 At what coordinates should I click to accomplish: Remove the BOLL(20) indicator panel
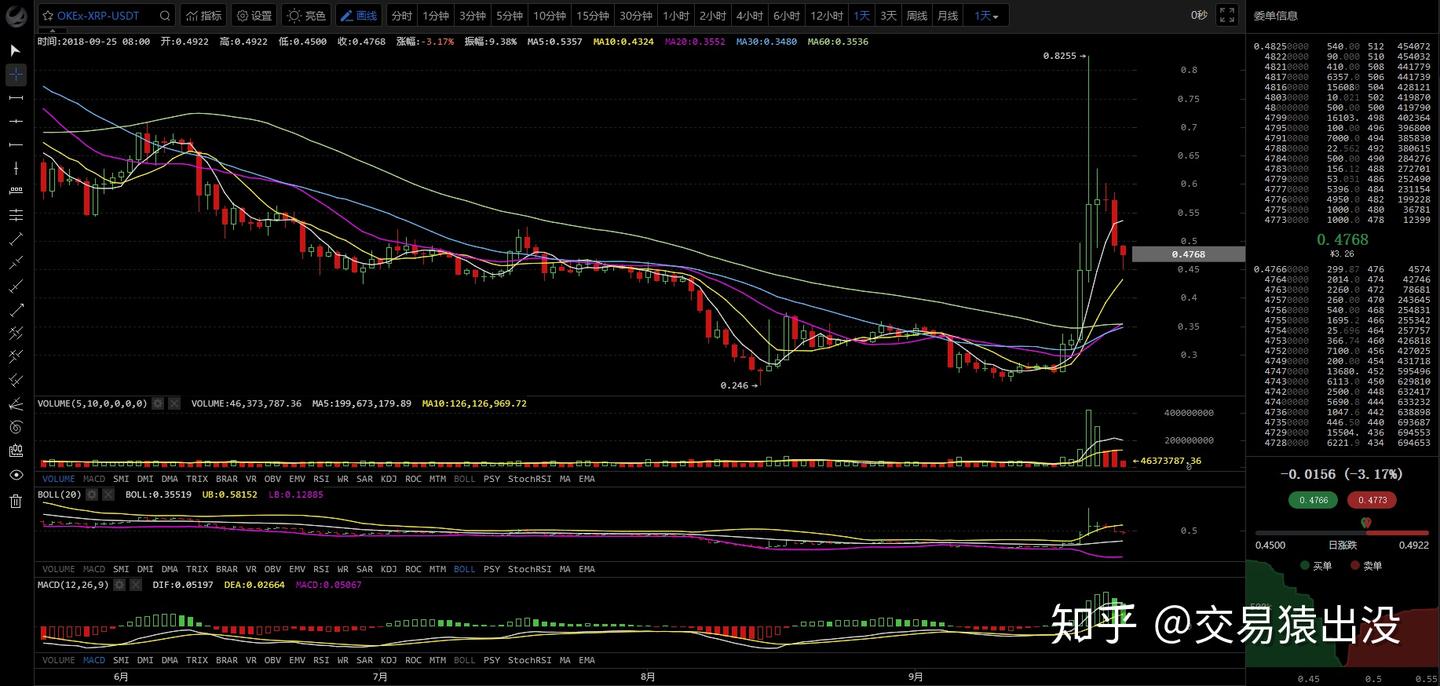click(x=109, y=494)
